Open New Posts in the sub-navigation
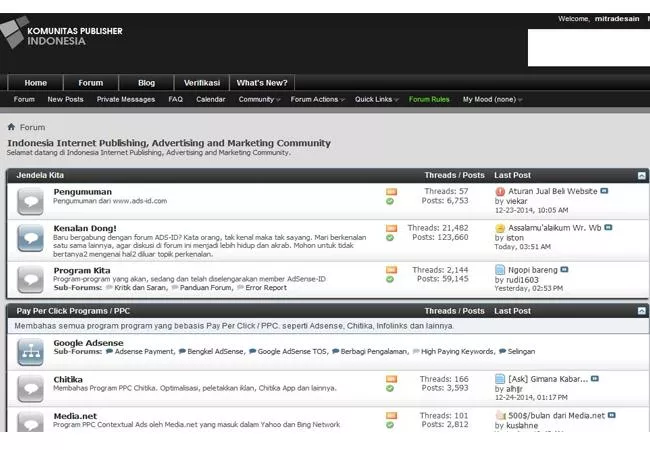650x450 pixels. pos(65,99)
